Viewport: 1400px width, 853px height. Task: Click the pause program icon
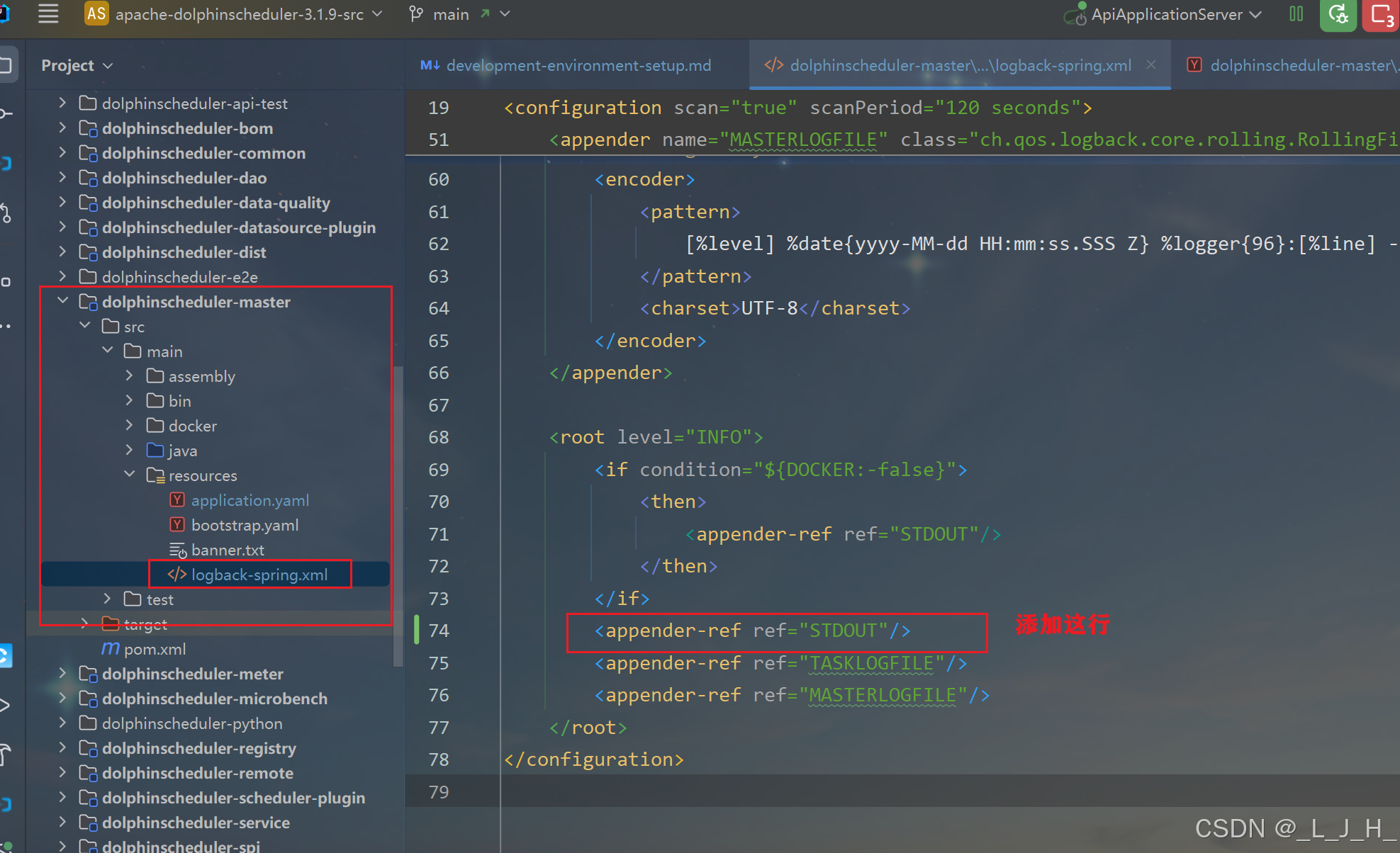[1296, 14]
